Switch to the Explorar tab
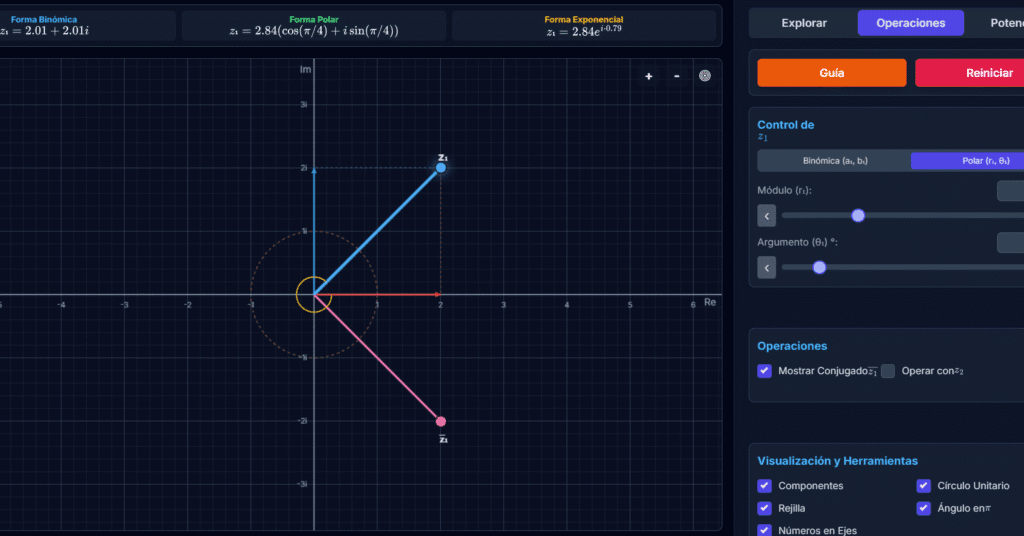The height and width of the screenshot is (536, 1024). pos(804,23)
